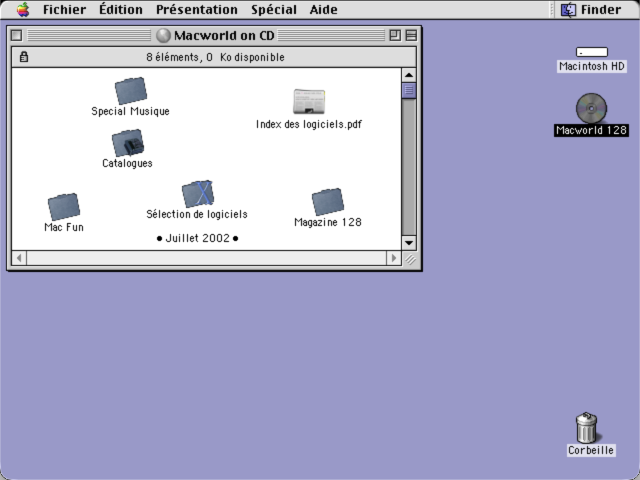
Task: Click the 'Magazine 128' name label
Action: [328, 222]
